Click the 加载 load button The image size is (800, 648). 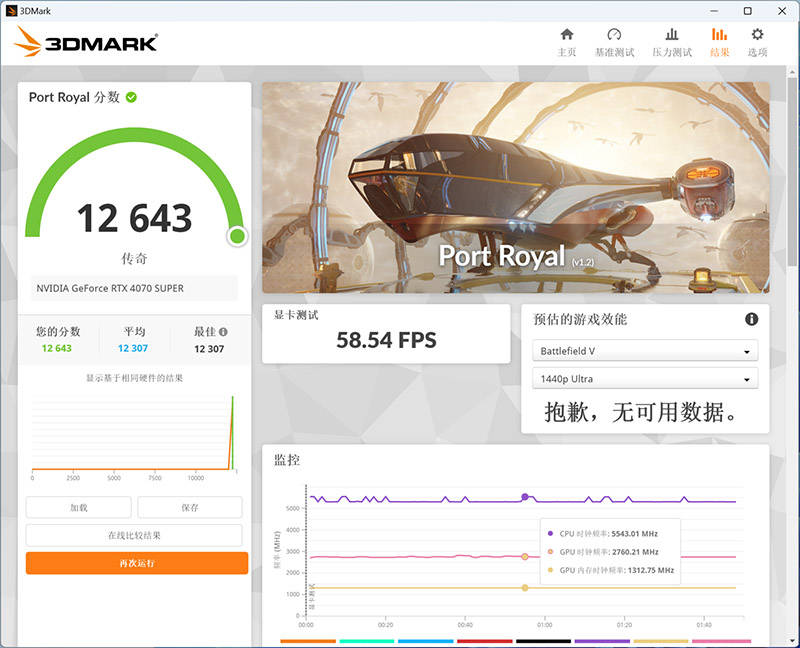click(79, 508)
